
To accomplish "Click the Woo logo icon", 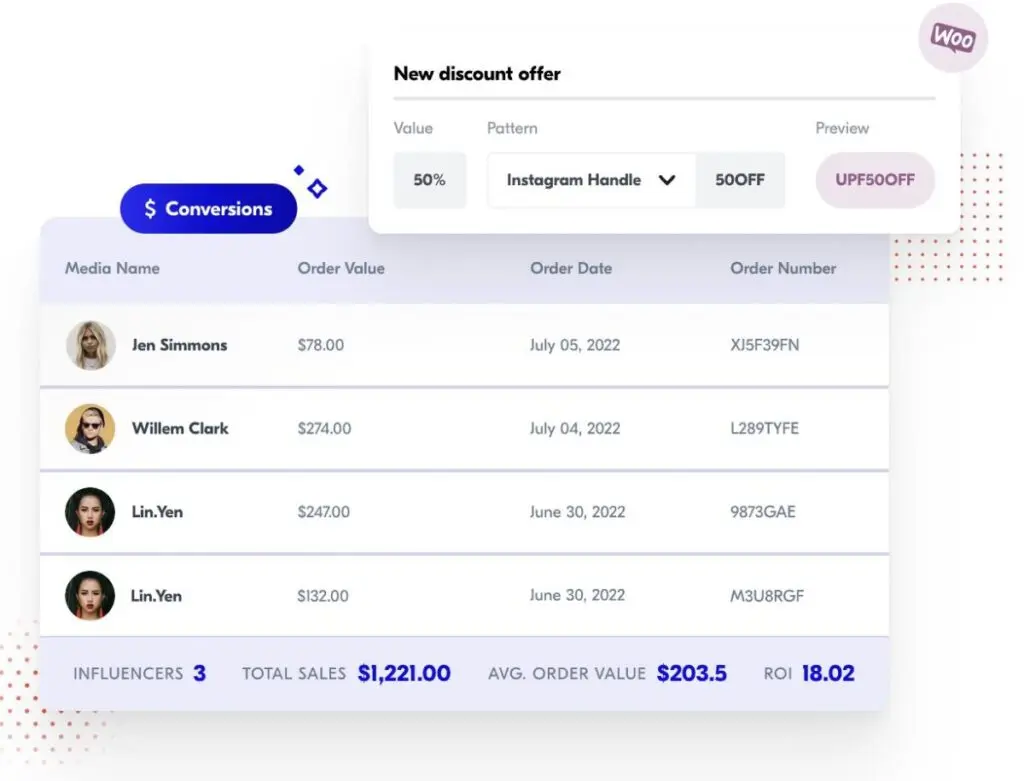I will [x=952, y=37].
